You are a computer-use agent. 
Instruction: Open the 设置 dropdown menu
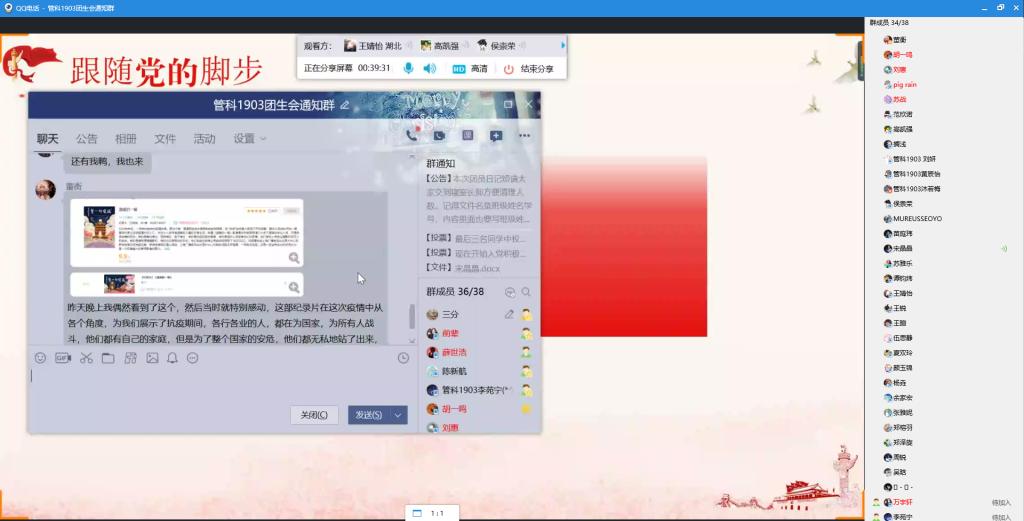coord(249,139)
